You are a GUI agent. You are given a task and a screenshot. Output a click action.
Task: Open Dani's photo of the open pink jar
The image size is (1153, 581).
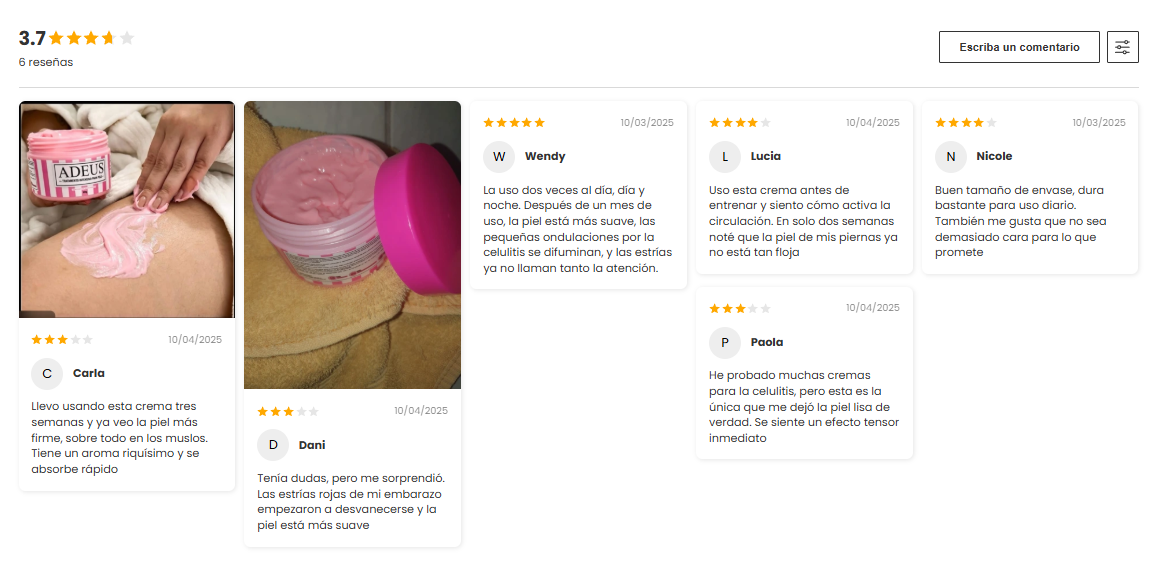[x=352, y=245]
